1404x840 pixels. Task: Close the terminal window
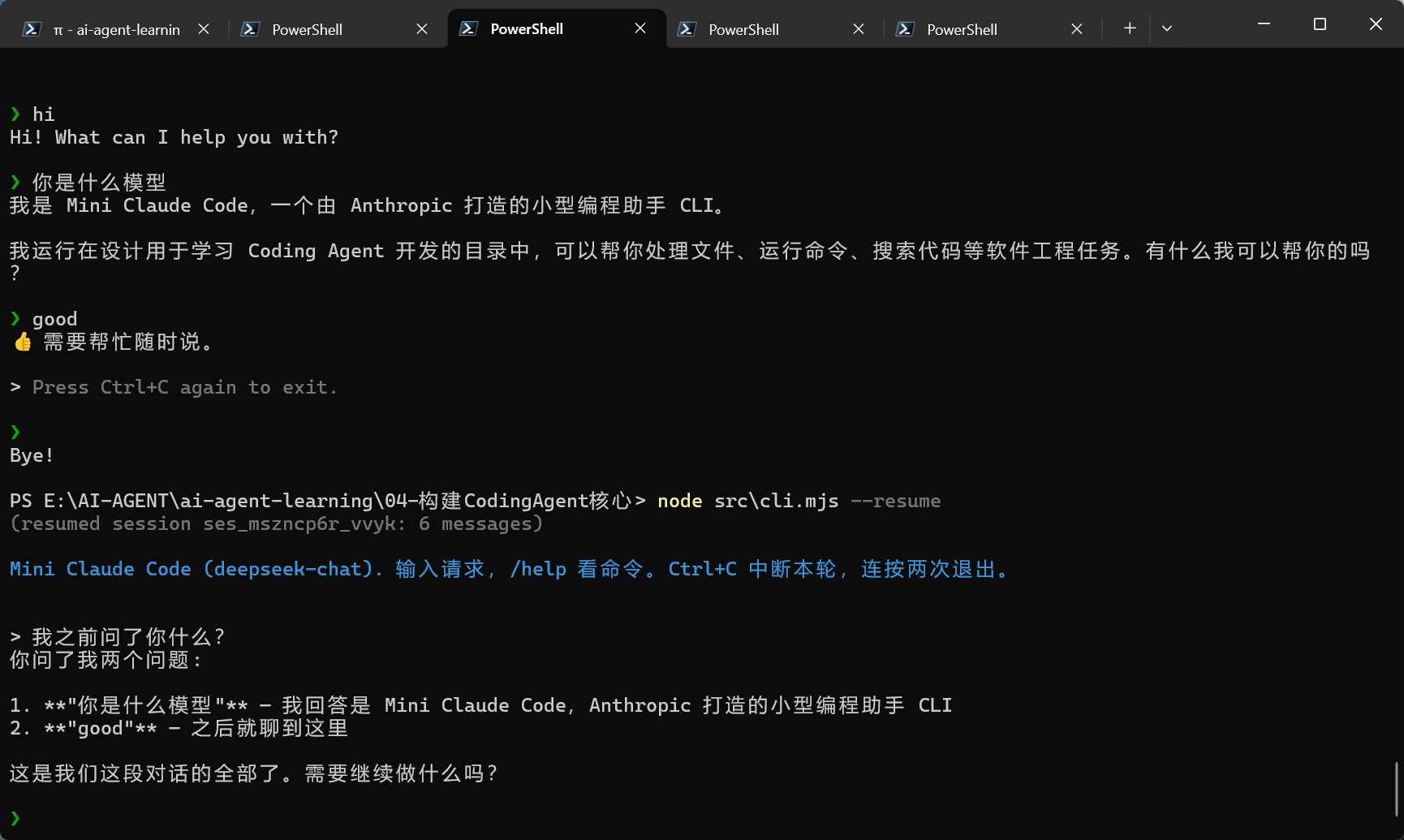click(x=1376, y=24)
